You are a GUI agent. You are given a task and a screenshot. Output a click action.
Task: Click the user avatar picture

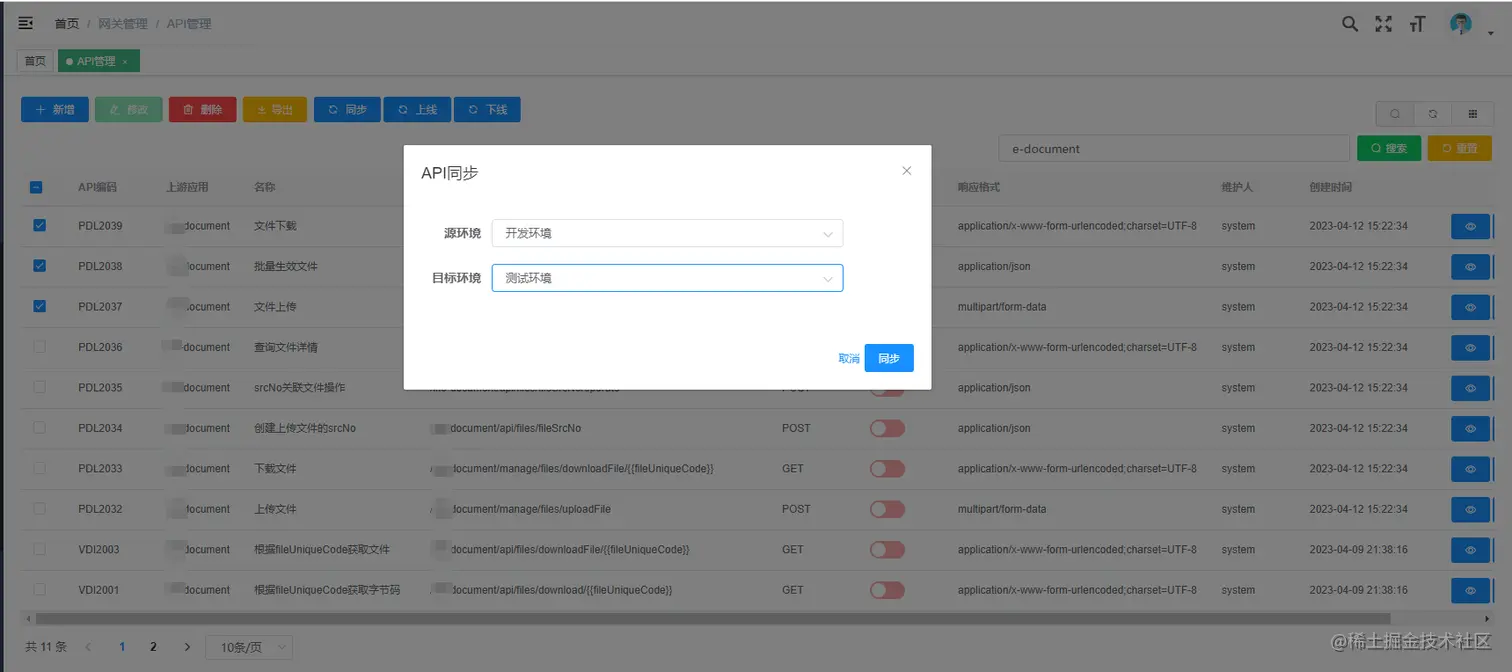[x=1461, y=24]
